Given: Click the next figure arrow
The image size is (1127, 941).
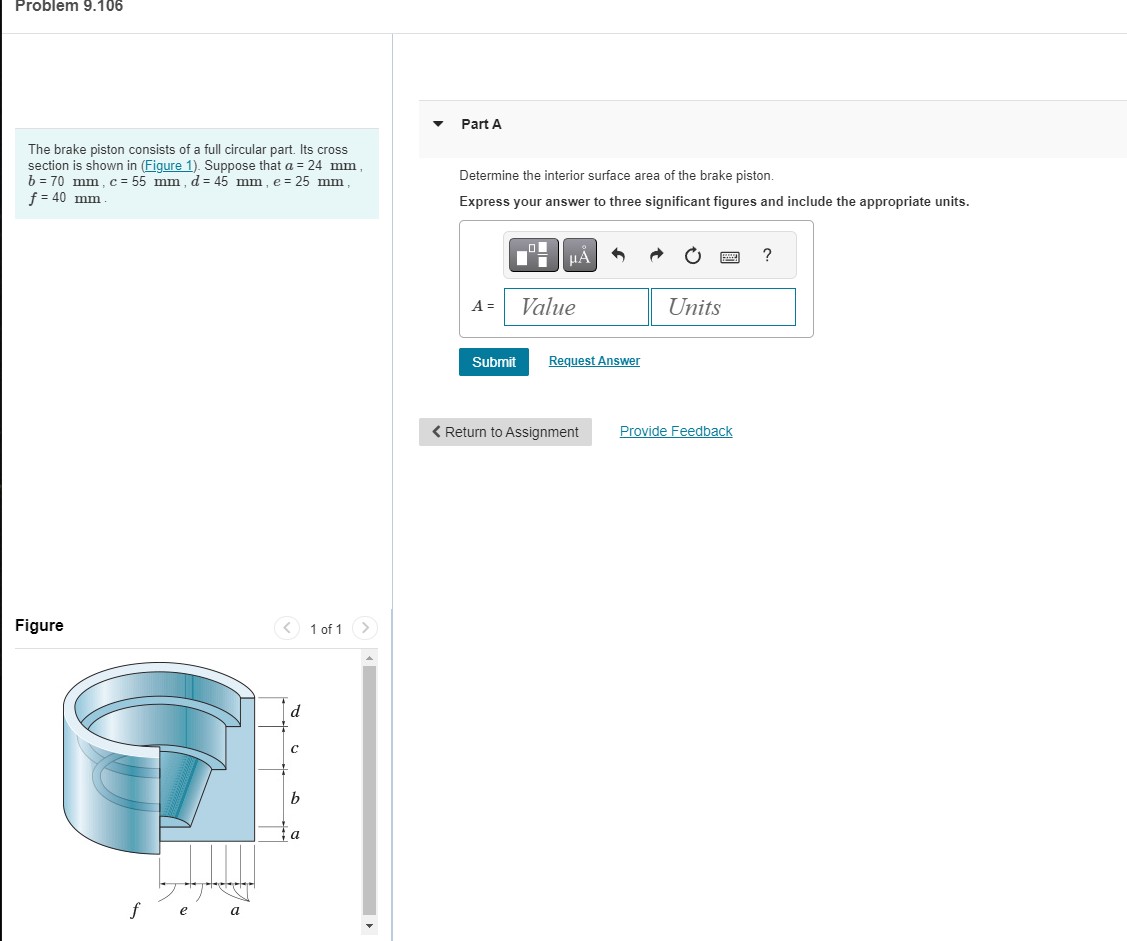Looking at the screenshot, I should pyautogui.click(x=365, y=628).
